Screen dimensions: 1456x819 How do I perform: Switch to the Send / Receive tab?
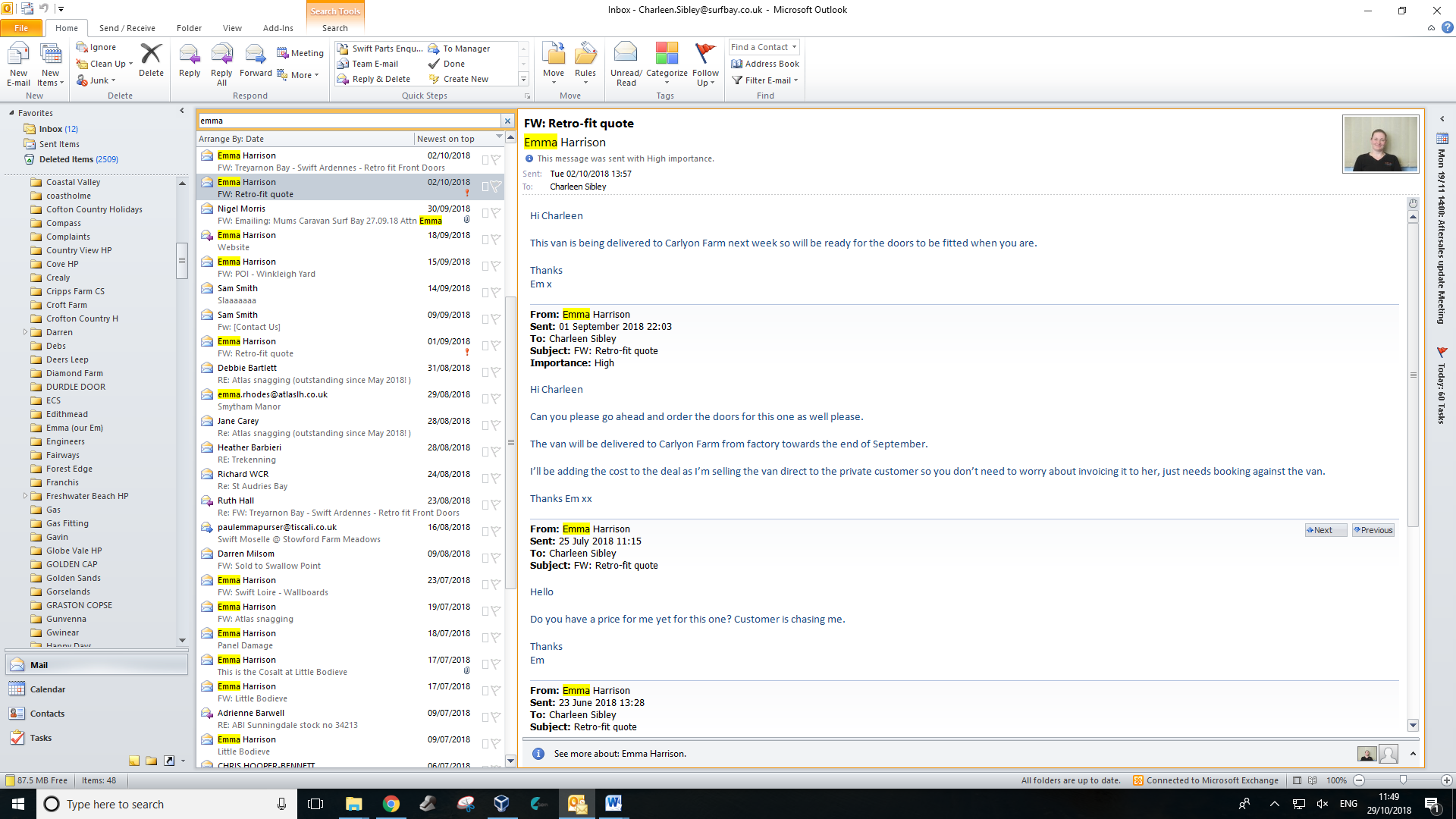click(x=127, y=28)
